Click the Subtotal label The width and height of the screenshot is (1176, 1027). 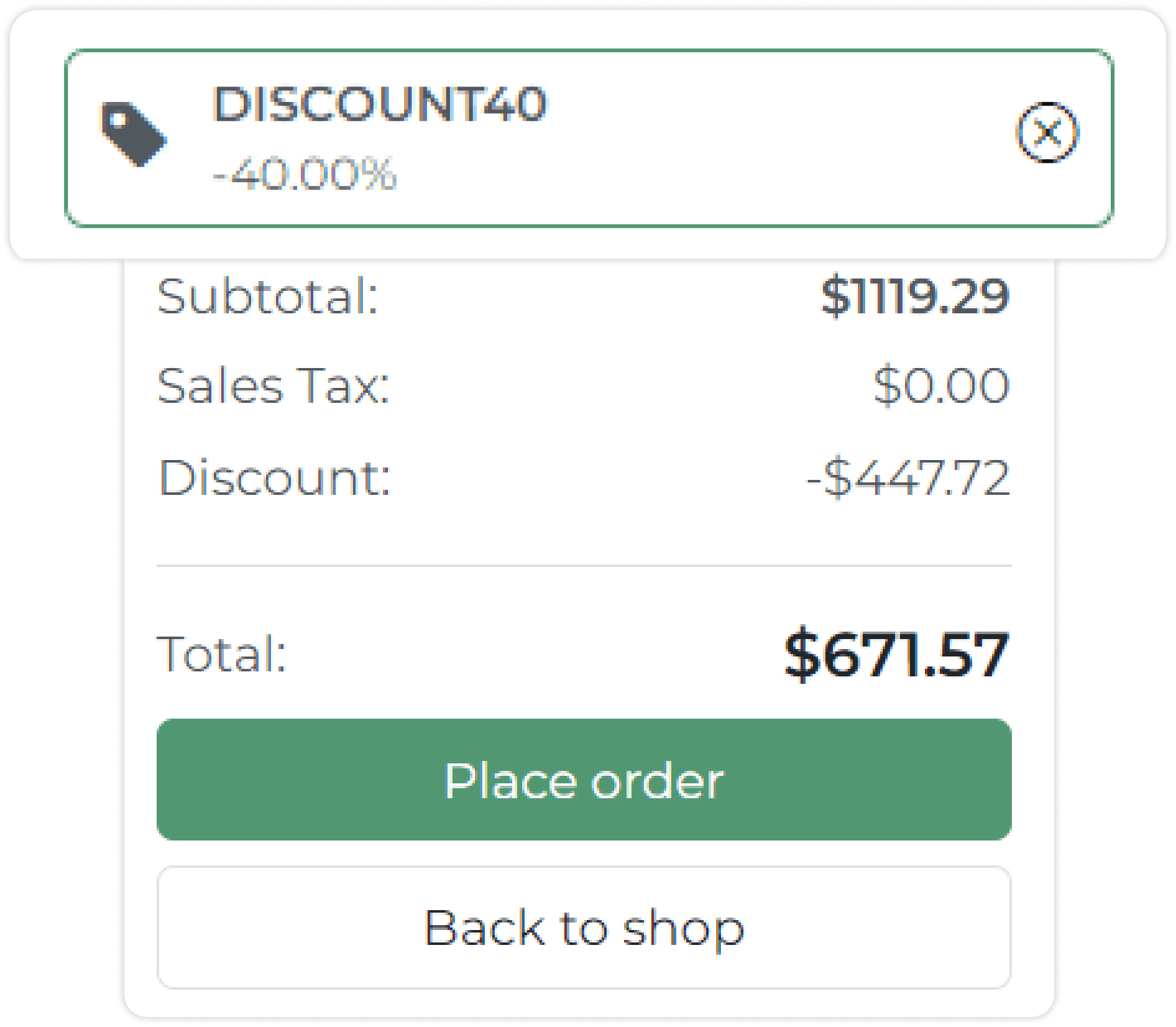pyautogui.click(x=268, y=297)
